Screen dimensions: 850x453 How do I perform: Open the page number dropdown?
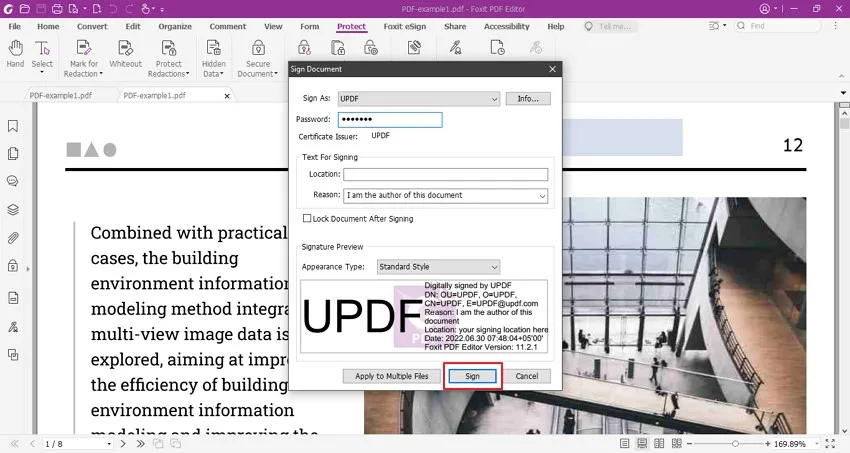(109, 444)
